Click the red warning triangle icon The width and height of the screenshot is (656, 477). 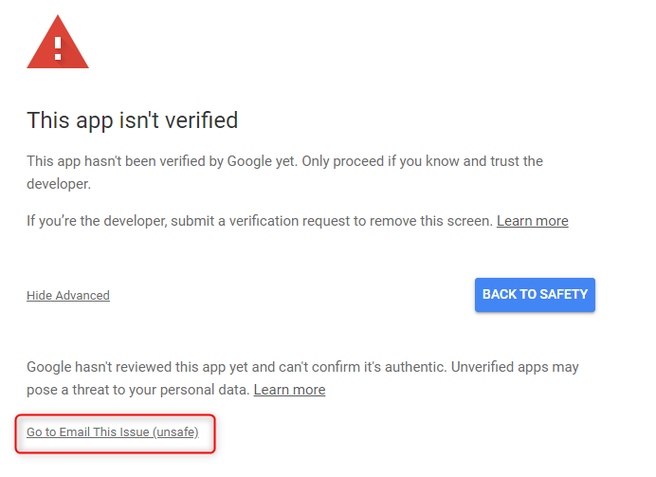coord(58,43)
